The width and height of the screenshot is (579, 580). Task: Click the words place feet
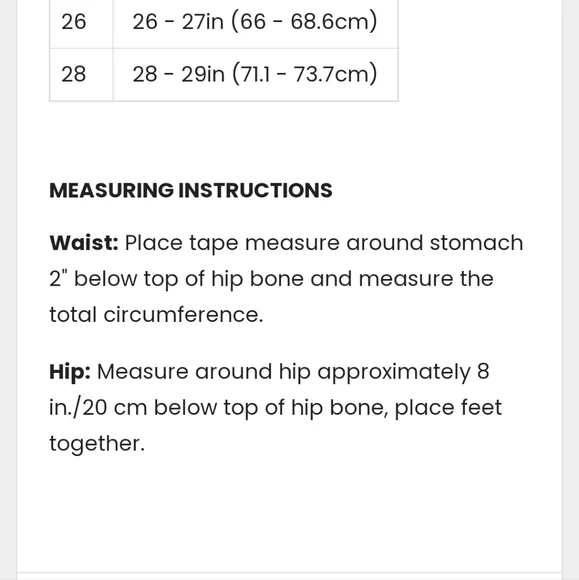pos(448,408)
